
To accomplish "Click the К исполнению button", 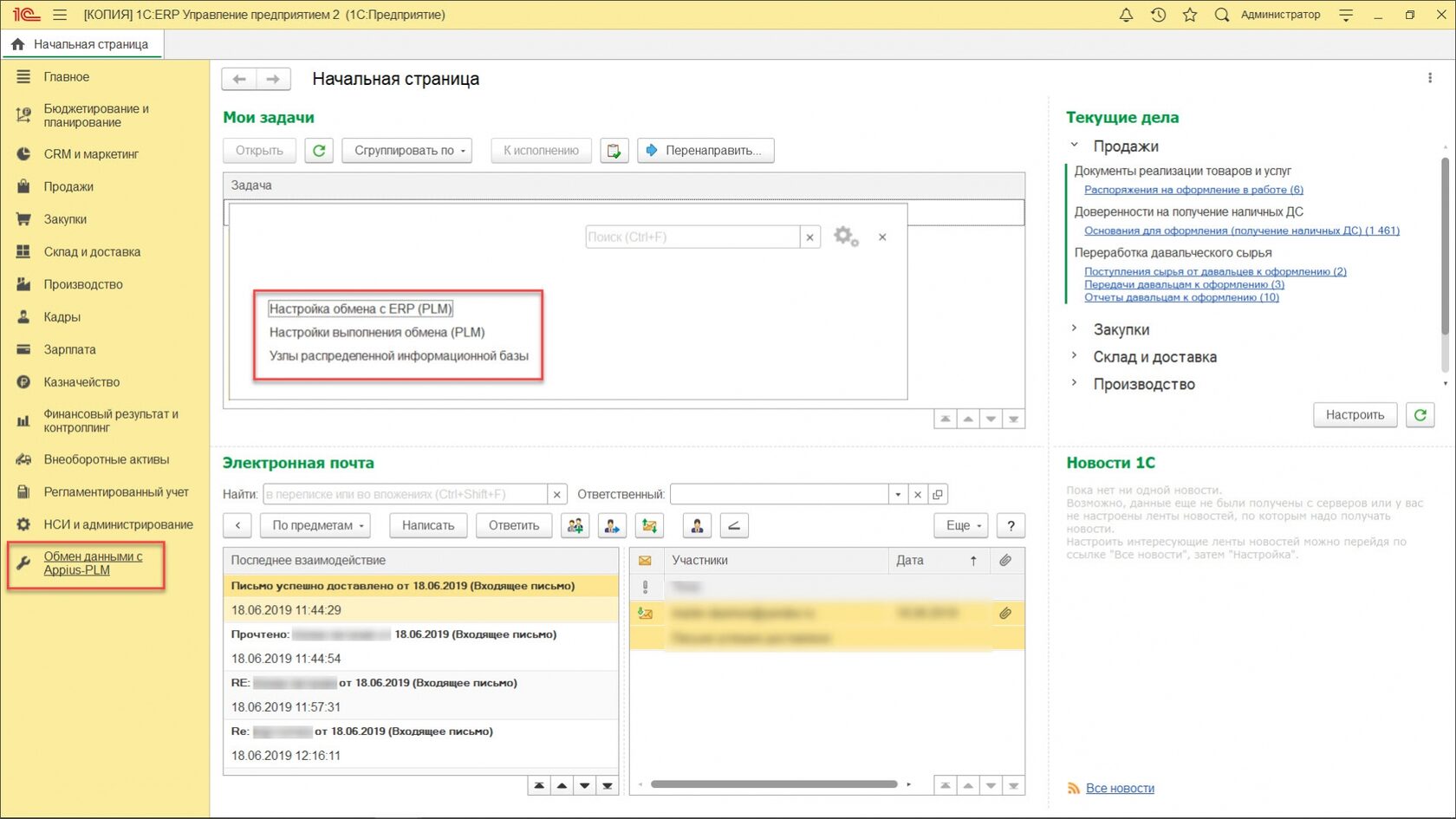I will tap(541, 151).
